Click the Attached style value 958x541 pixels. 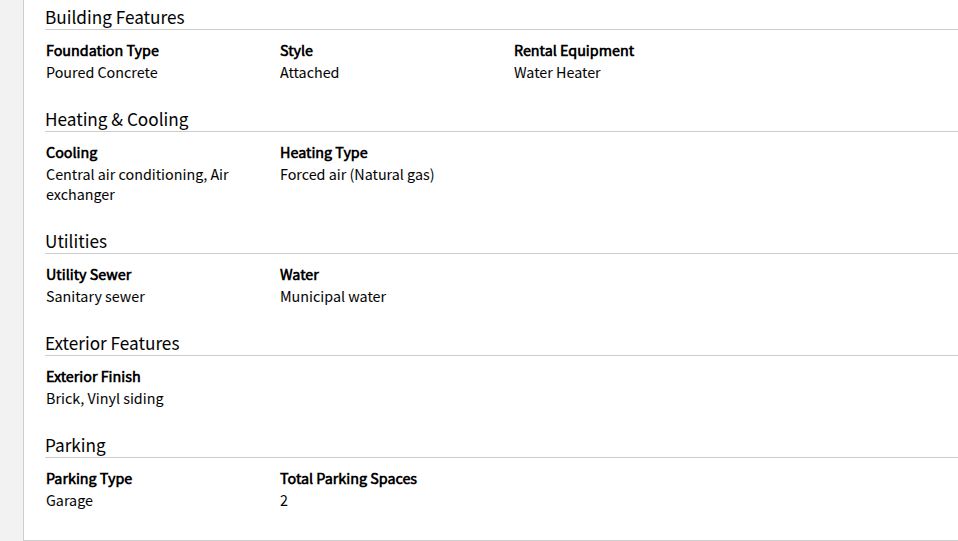(x=309, y=73)
